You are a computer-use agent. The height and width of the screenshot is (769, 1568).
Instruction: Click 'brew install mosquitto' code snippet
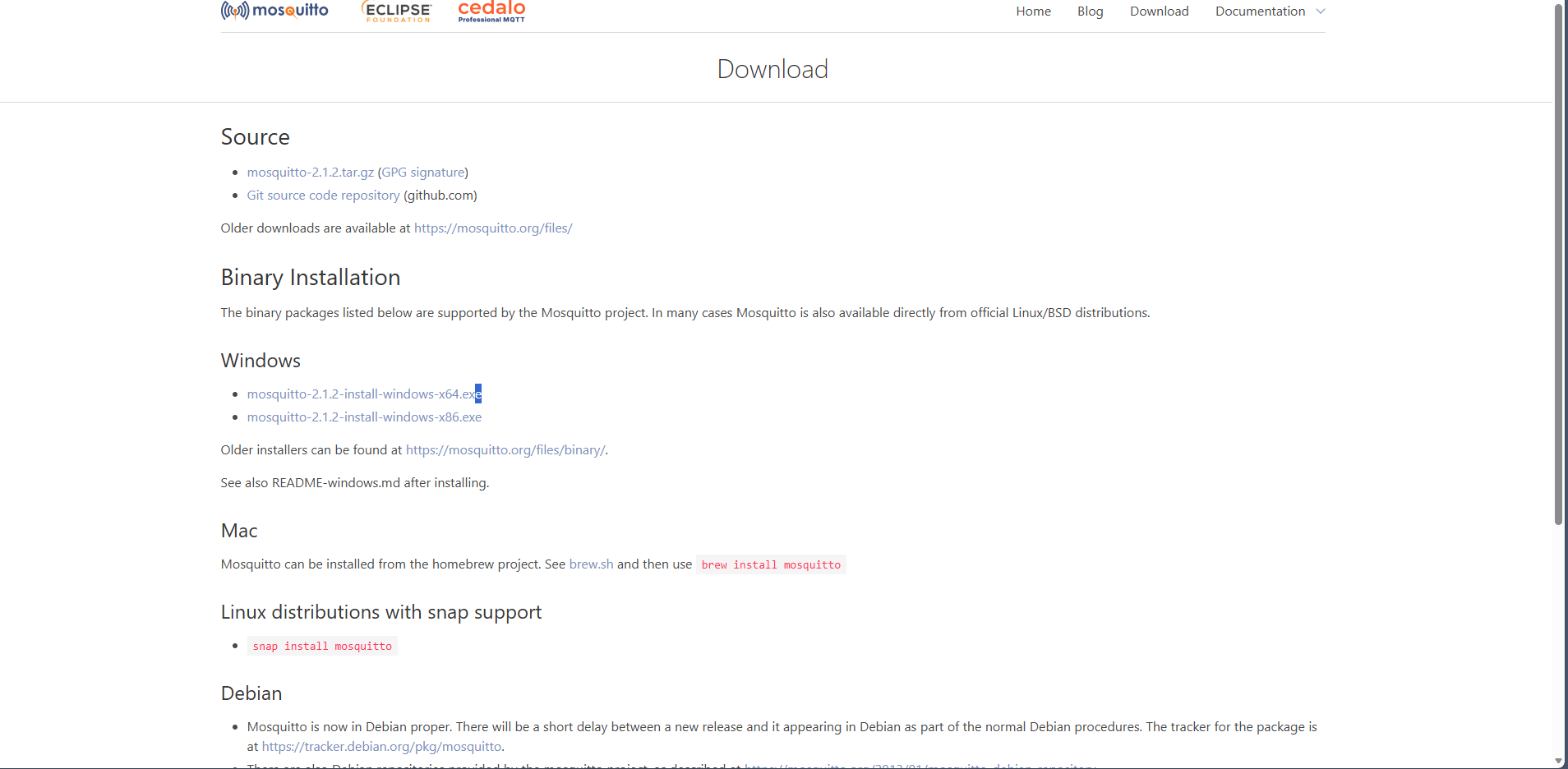(771, 564)
